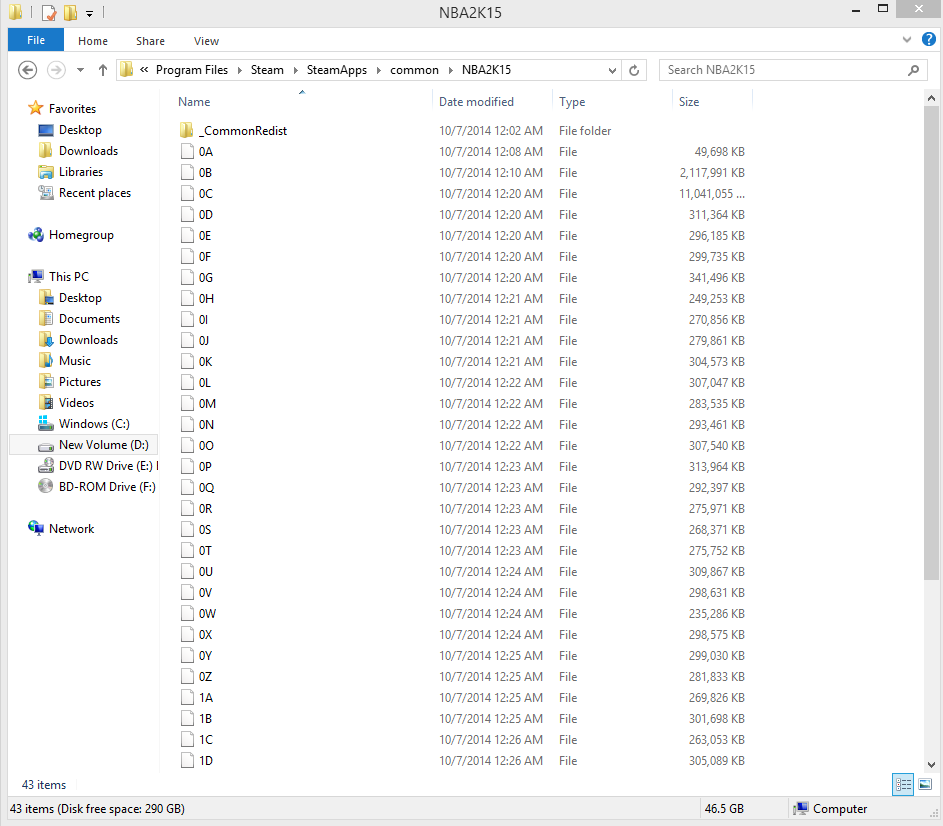Viewport: 943px width, 826px height.
Task: Select common in the breadcrumb path
Action: (x=414, y=70)
